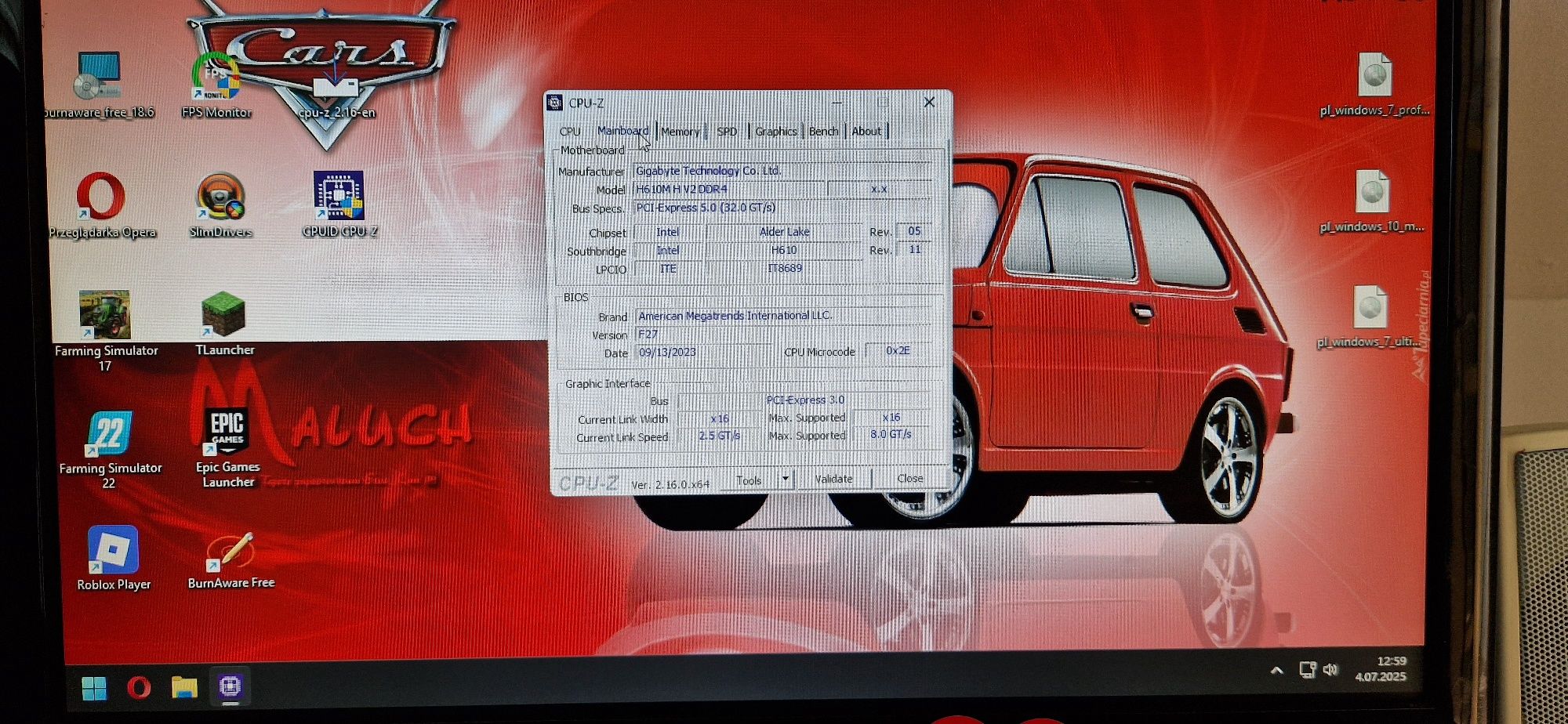Open the About tab in CPU-Z
The height and width of the screenshot is (724, 1568).
pyautogui.click(x=866, y=132)
